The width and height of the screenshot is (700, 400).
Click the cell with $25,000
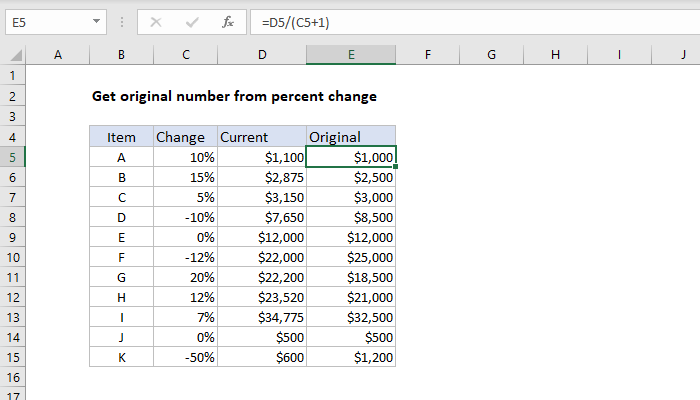351,257
